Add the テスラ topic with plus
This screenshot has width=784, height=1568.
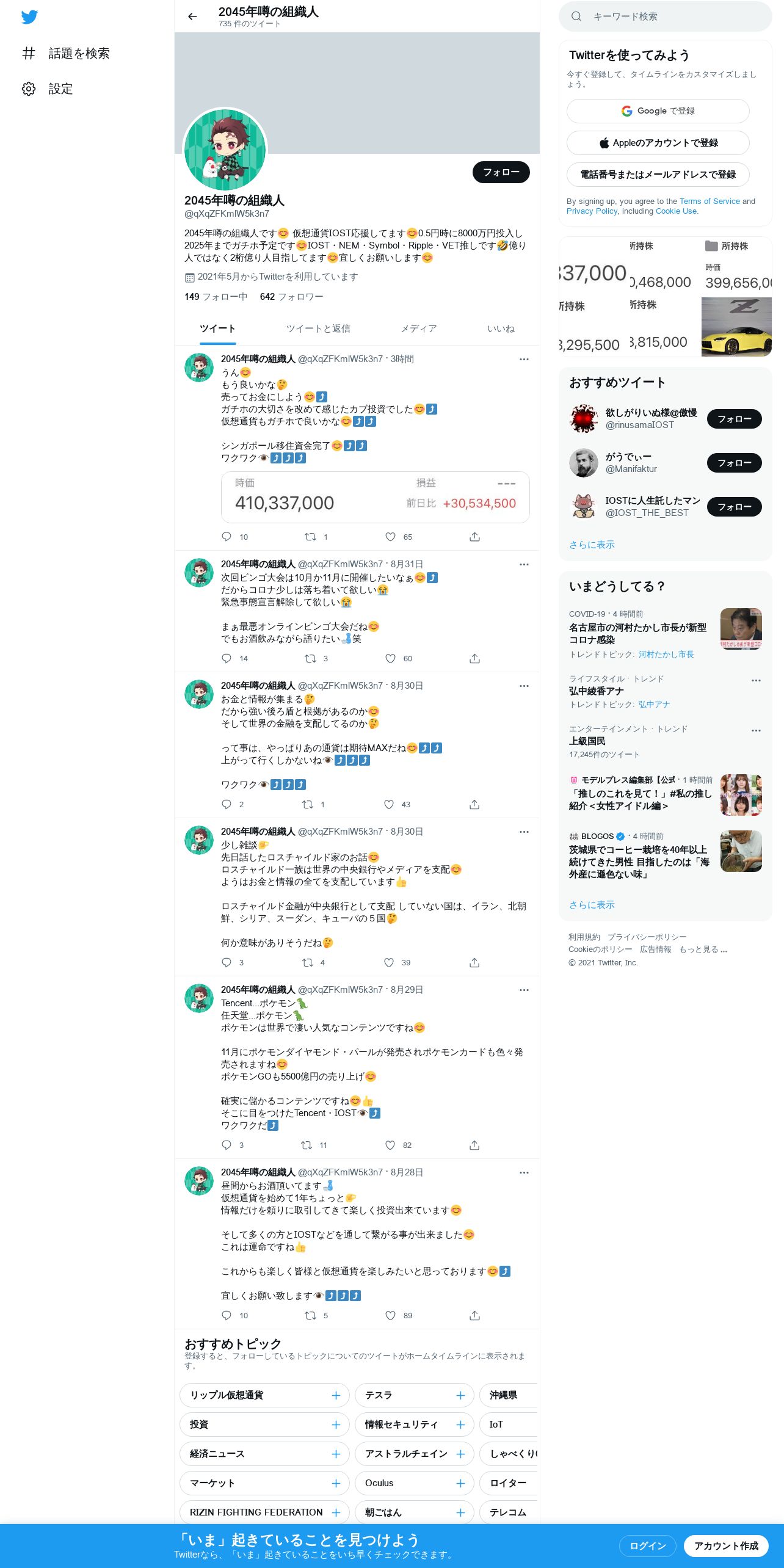coord(460,1395)
